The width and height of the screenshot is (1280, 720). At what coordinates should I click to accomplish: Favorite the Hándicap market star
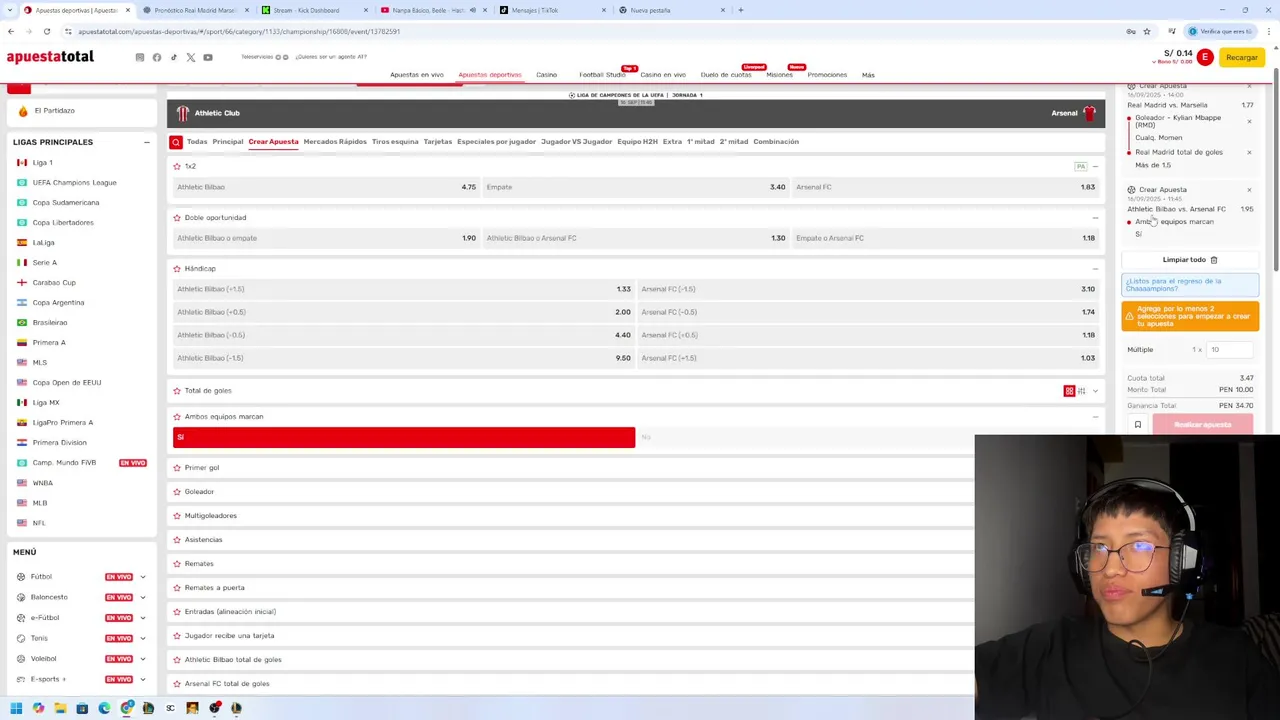(x=177, y=268)
